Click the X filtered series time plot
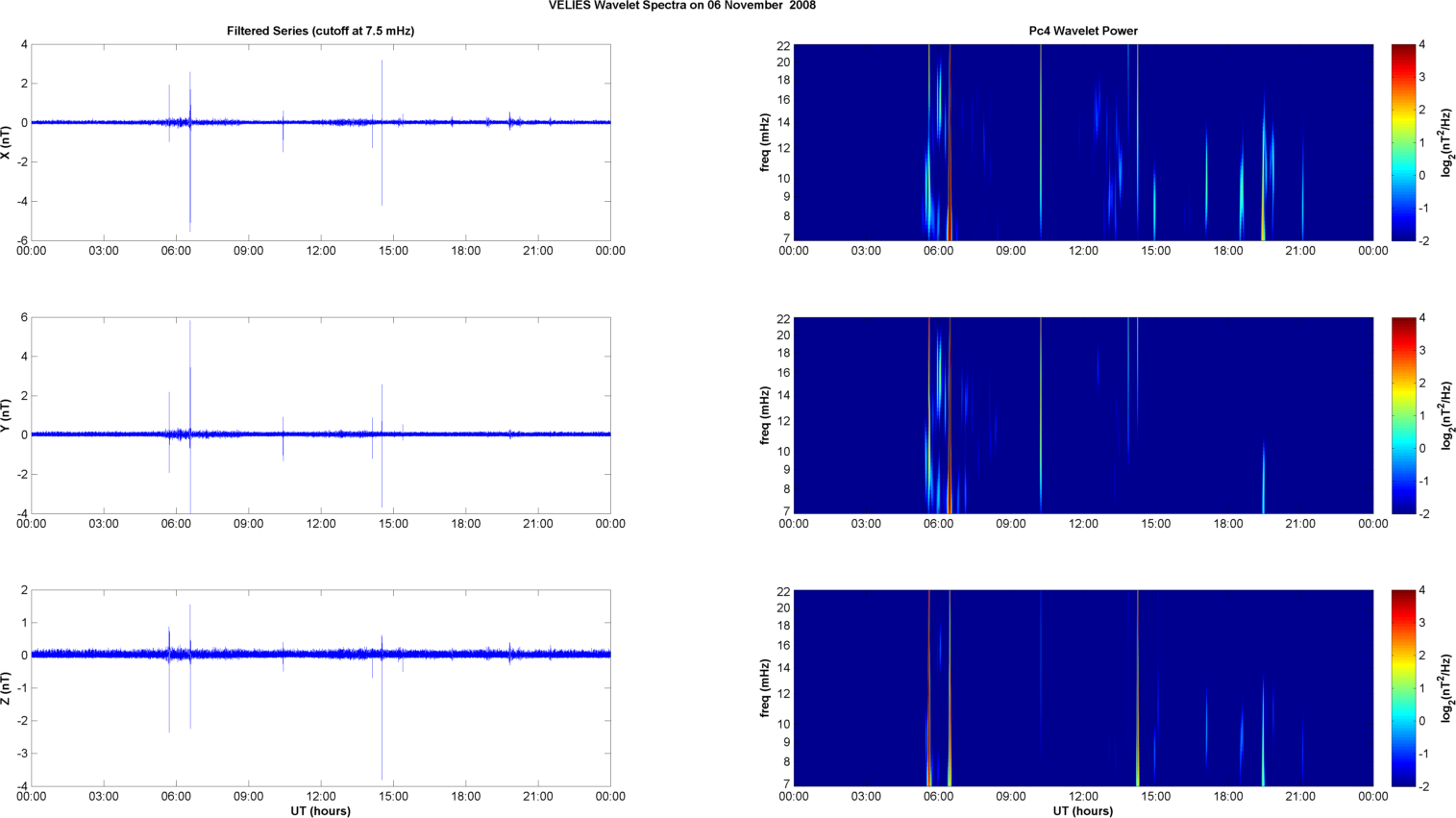 (320, 142)
